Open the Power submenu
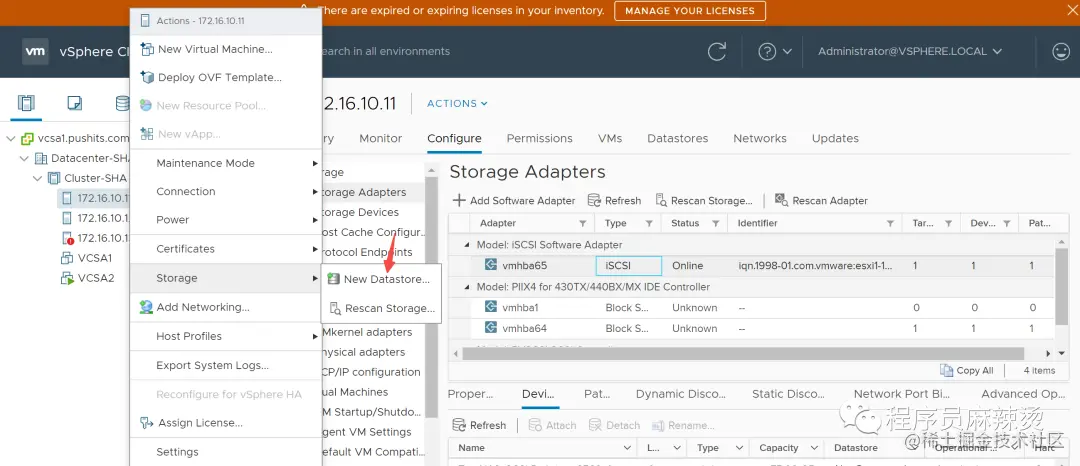The height and width of the screenshot is (466, 1080). pos(225,220)
